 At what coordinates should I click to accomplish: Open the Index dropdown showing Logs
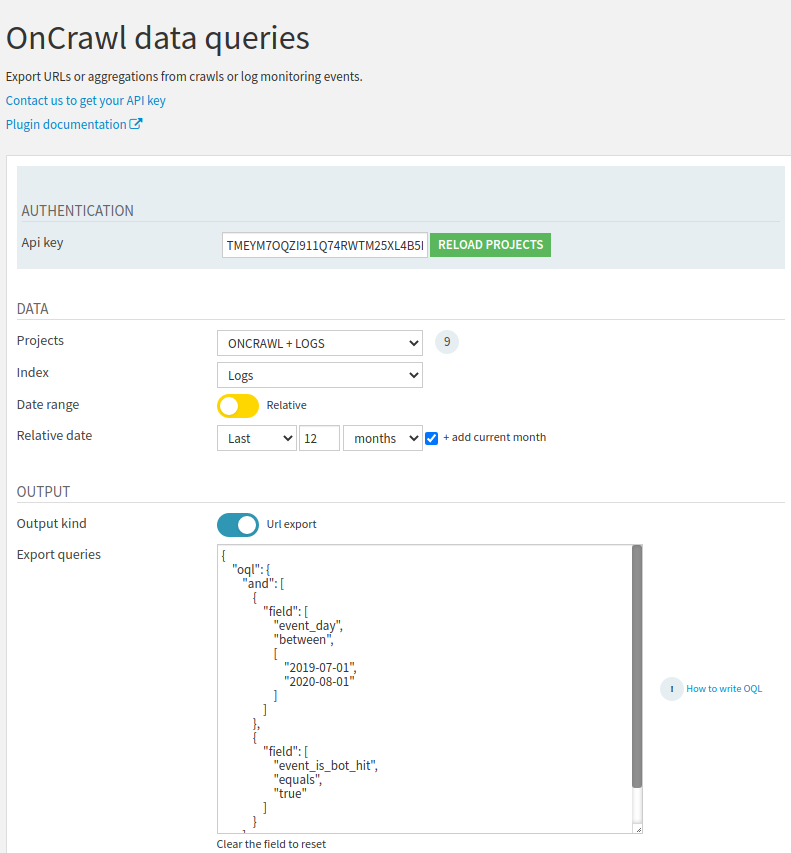pos(320,375)
